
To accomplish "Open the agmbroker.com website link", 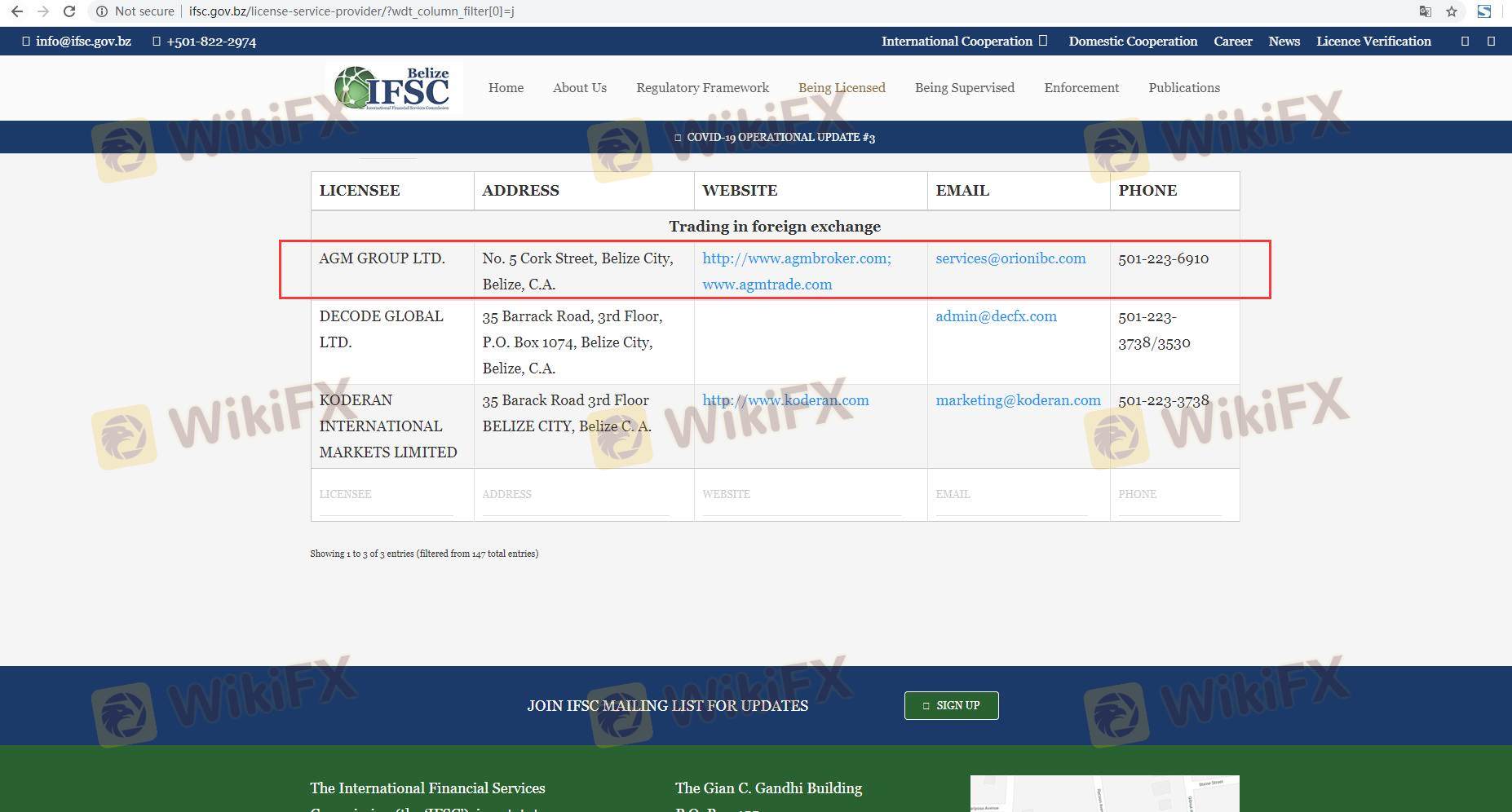I will [x=796, y=258].
